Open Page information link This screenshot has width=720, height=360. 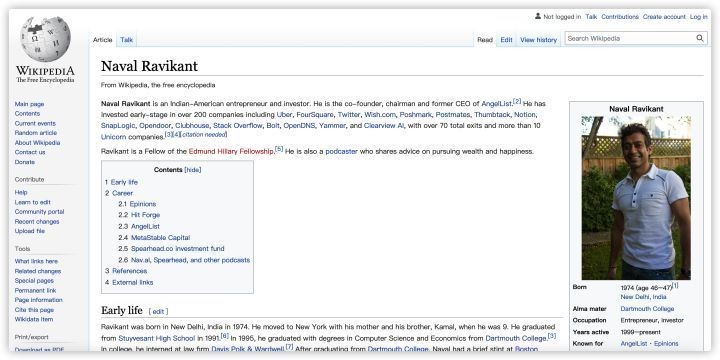click(39, 300)
